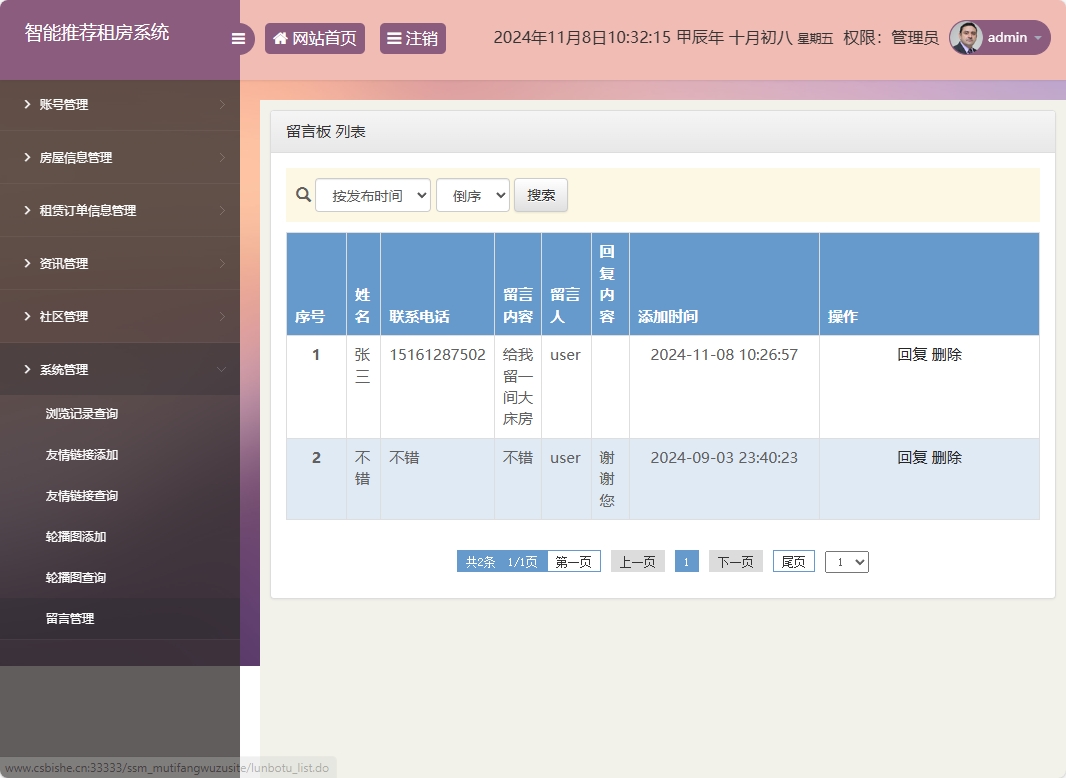Select the page number dropdown in pagination
This screenshot has height=778, width=1066.
(x=846, y=562)
